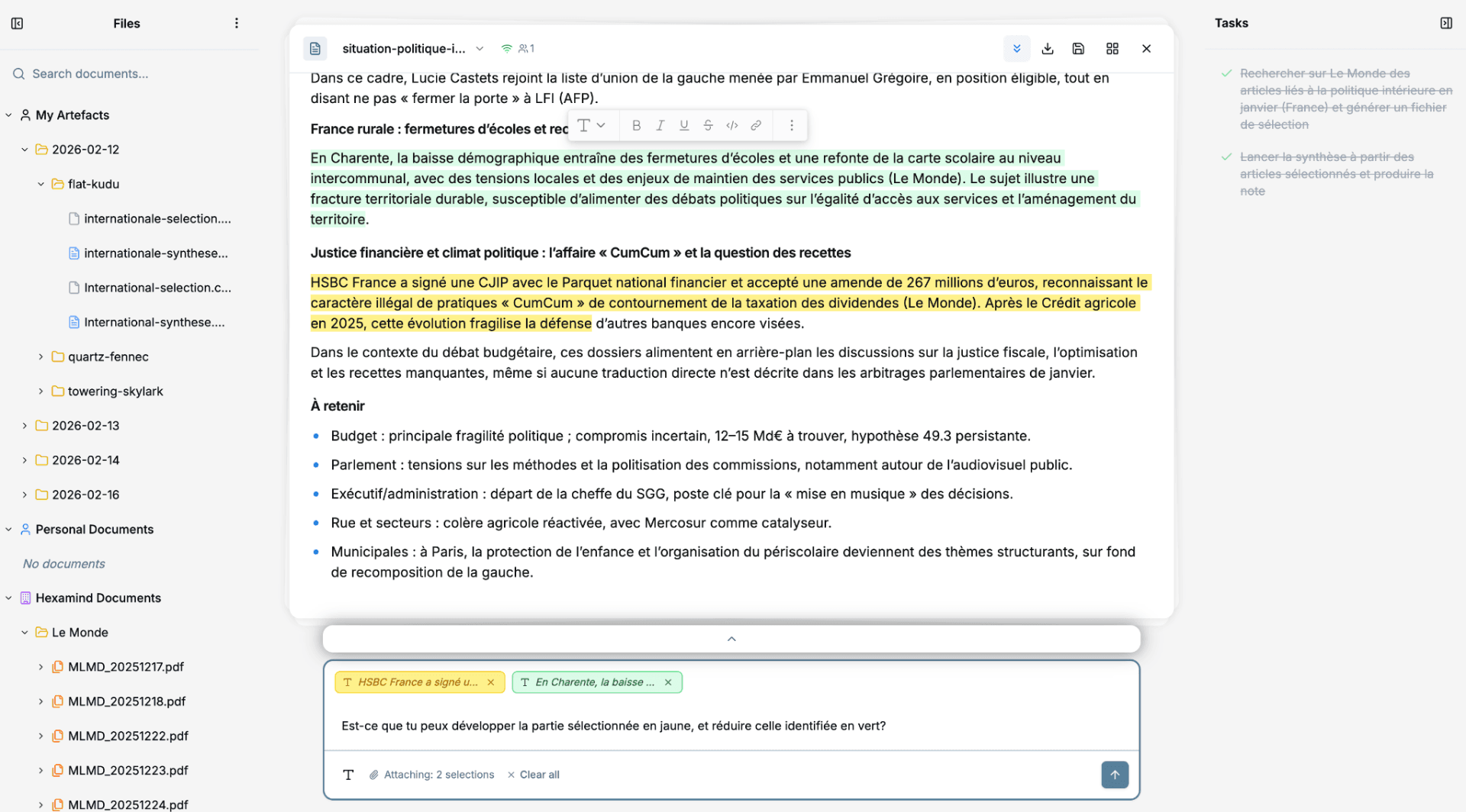Click the document file icon in header
The height and width of the screenshot is (812, 1466).
point(315,49)
